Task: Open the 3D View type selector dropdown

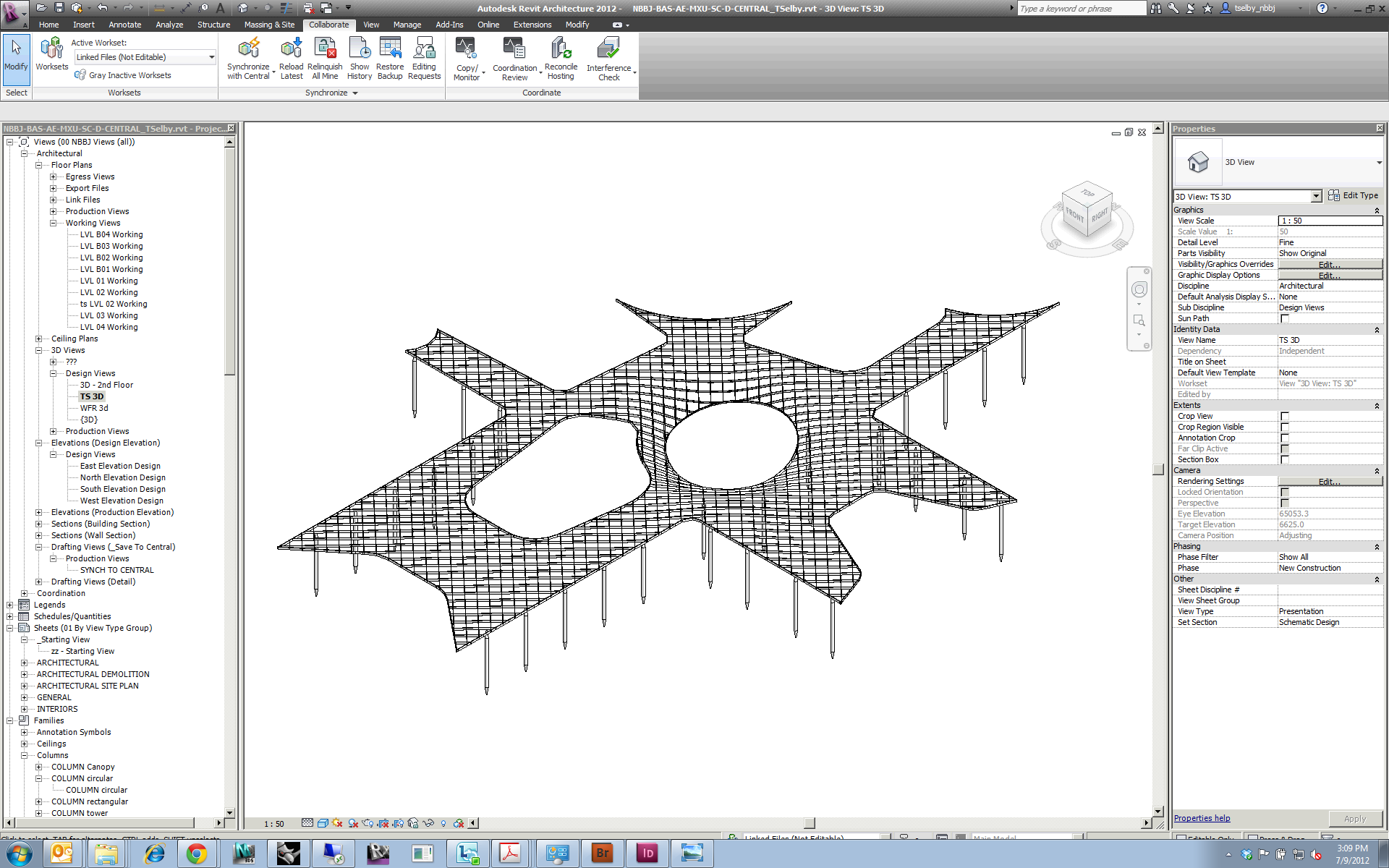Action: pyautogui.click(x=1379, y=163)
